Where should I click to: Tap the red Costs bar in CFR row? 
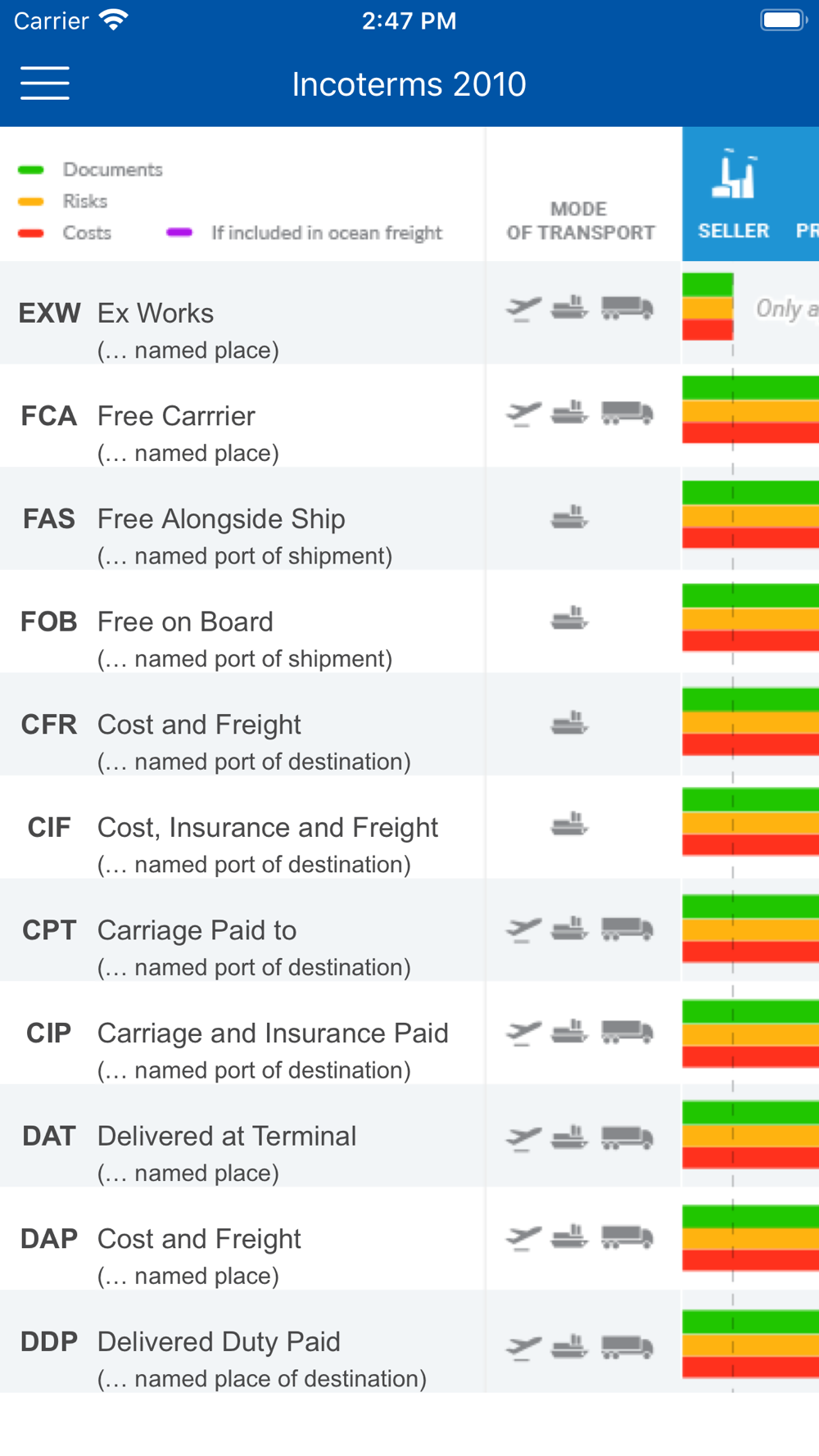coord(750,745)
